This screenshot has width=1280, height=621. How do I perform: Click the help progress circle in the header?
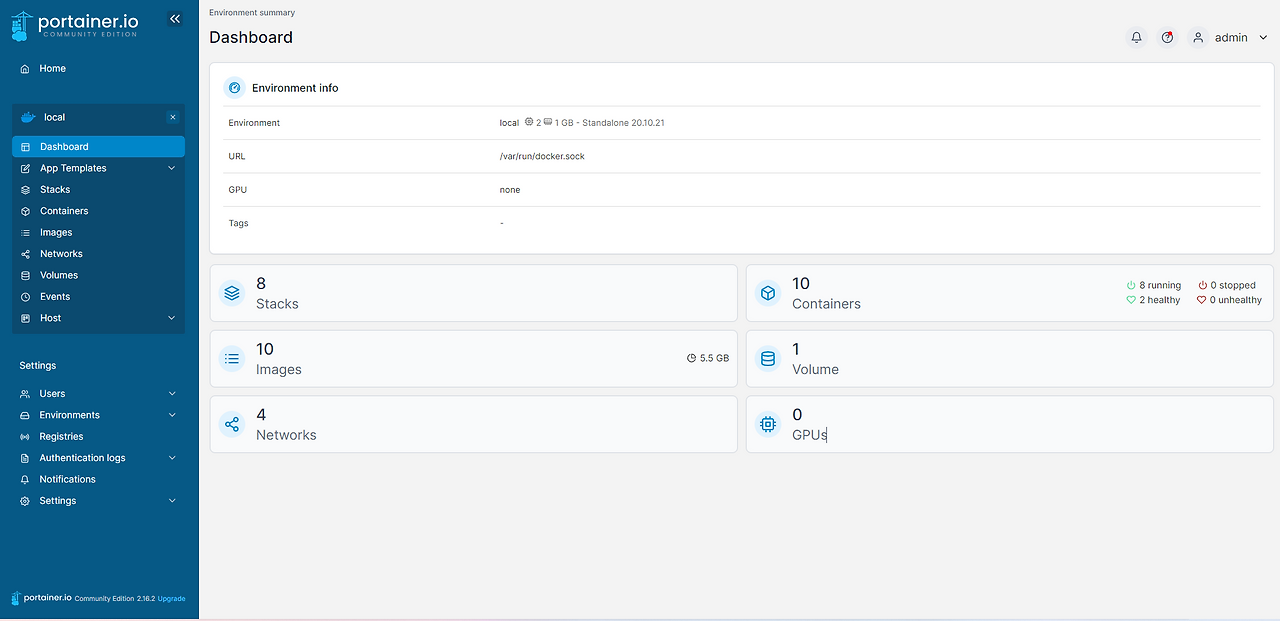(1167, 37)
